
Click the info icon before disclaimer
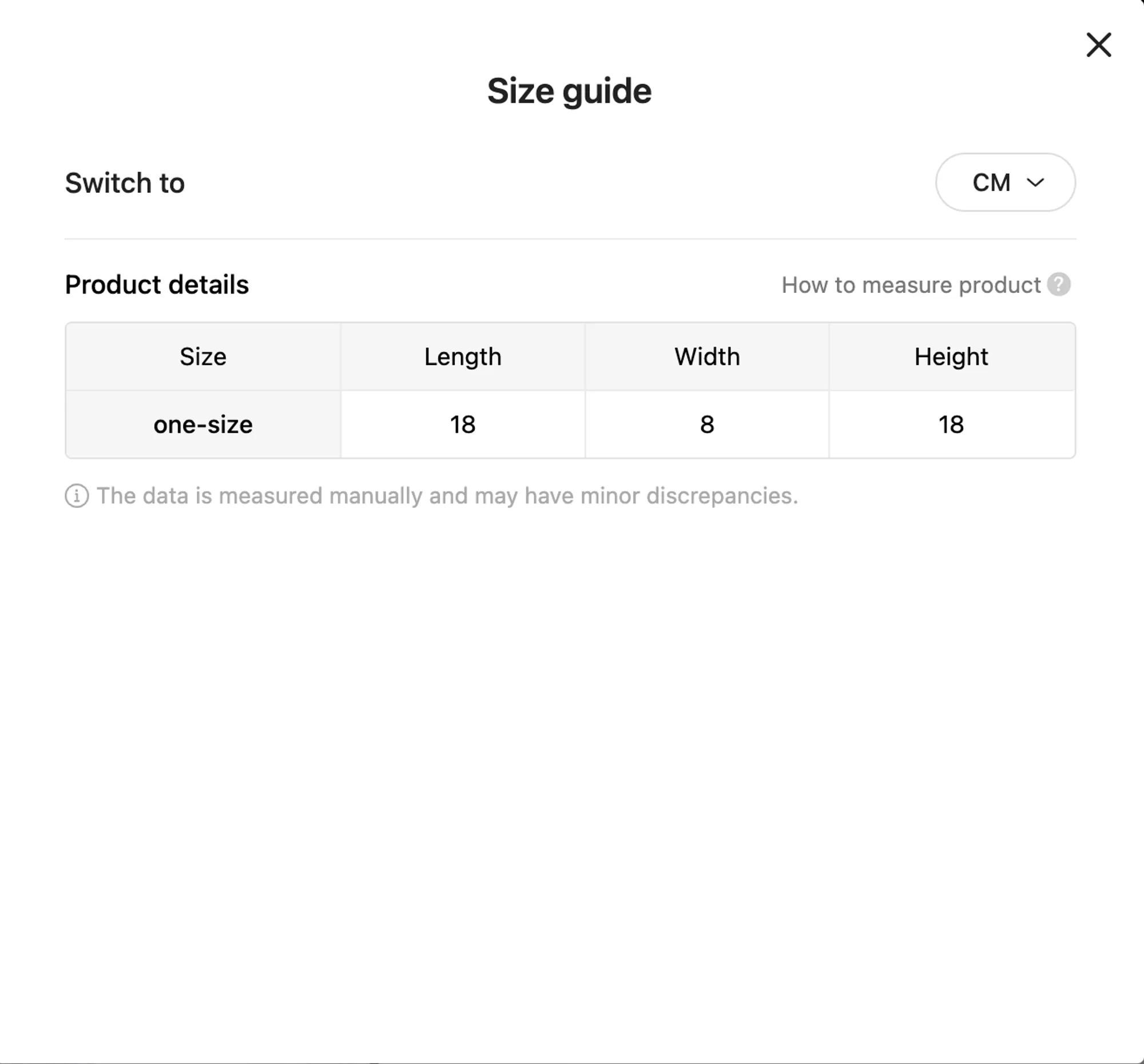[77, 496]
